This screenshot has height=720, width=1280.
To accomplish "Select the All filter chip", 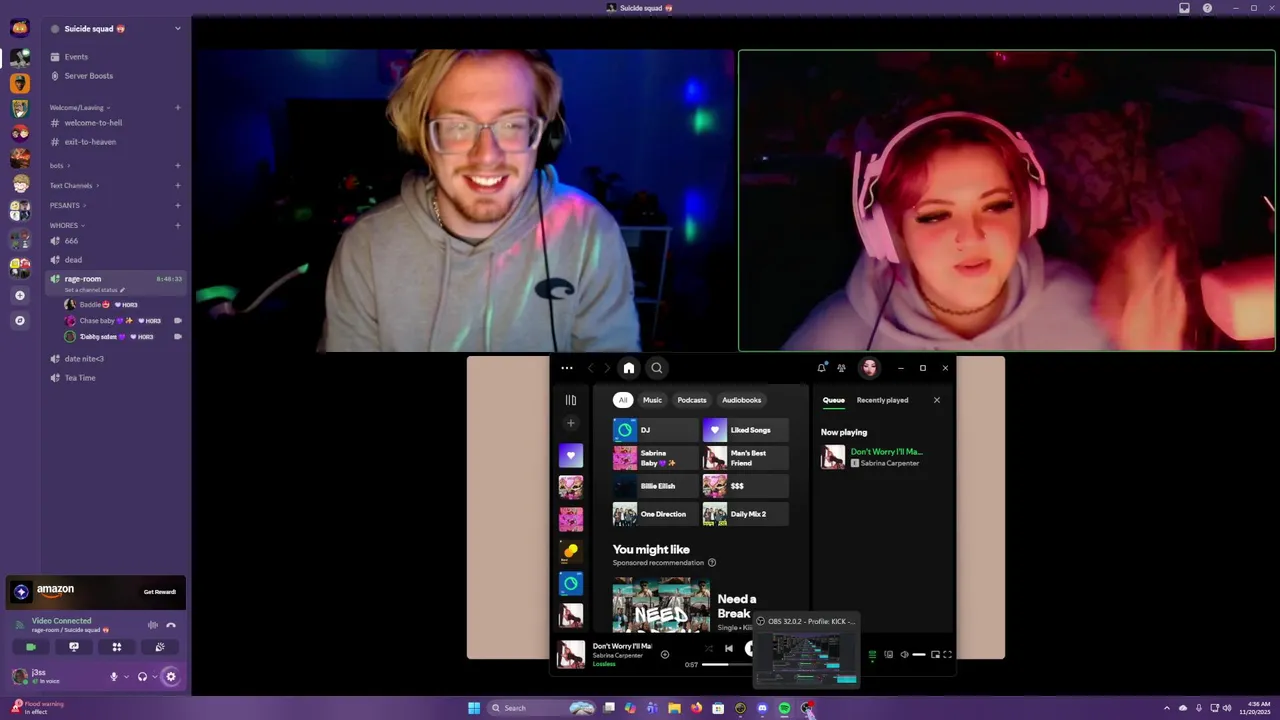I will (623, 400).
